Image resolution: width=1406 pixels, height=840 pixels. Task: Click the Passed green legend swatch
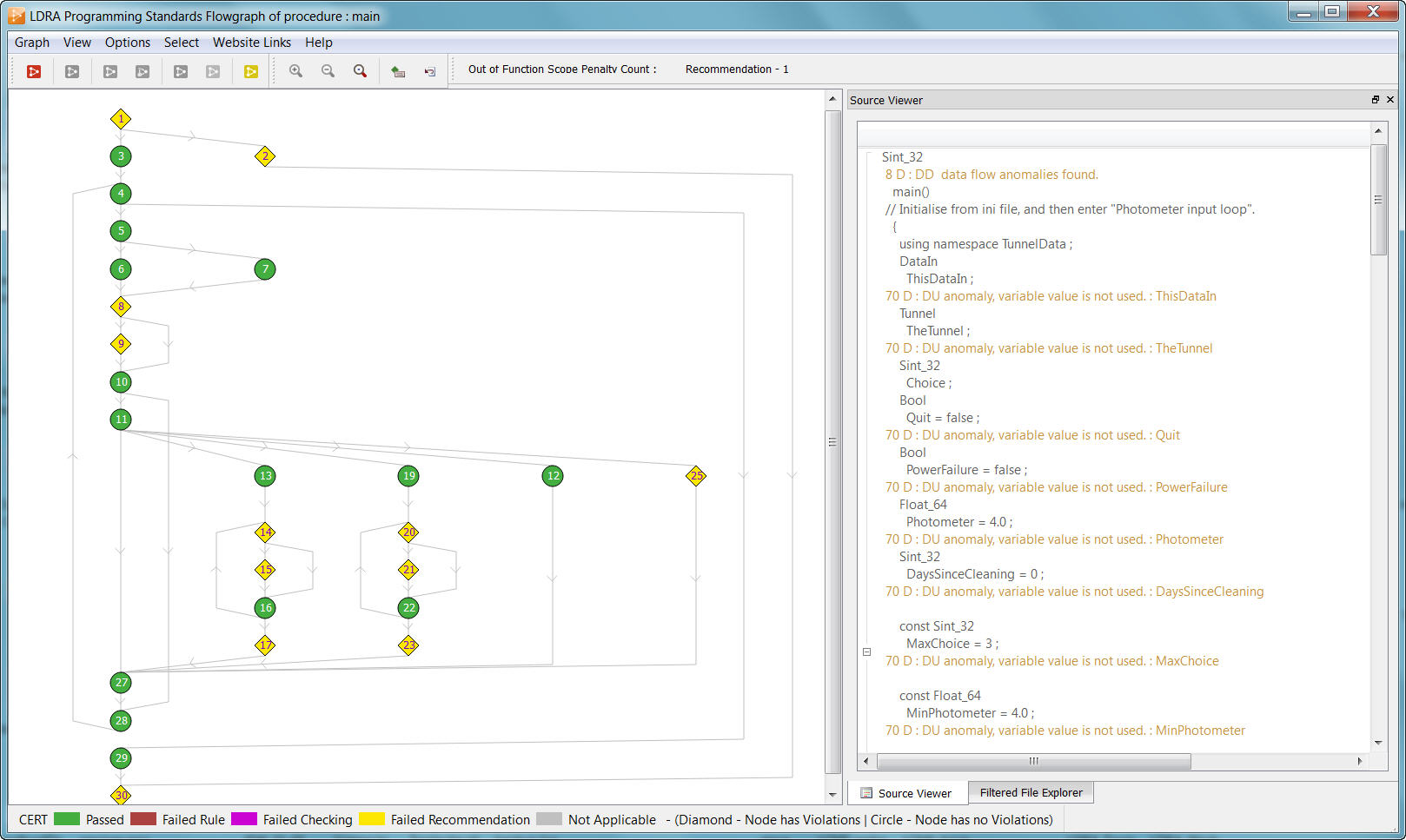click(67, 819)
